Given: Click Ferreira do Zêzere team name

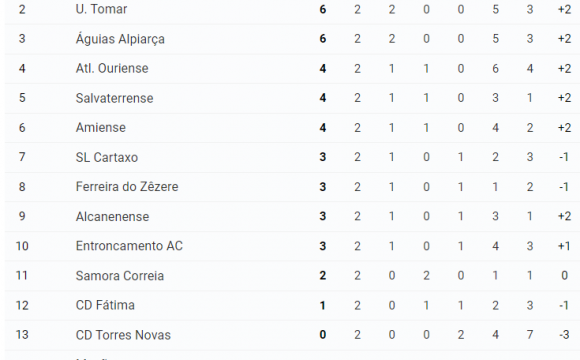Looking at the screenshot, I should tap(127, 186).
